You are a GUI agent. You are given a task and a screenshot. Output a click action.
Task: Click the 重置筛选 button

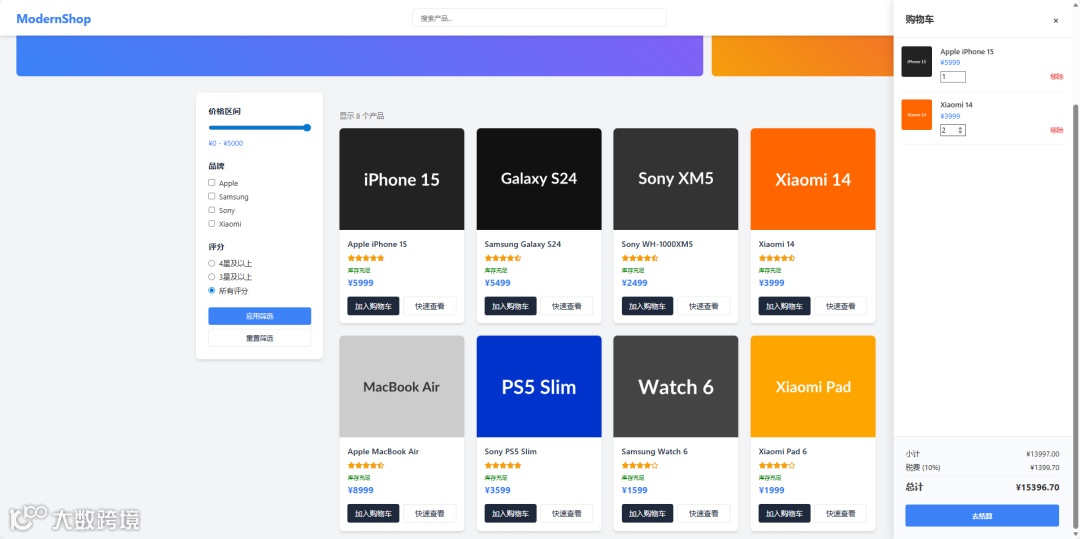[x=260, y=338]
